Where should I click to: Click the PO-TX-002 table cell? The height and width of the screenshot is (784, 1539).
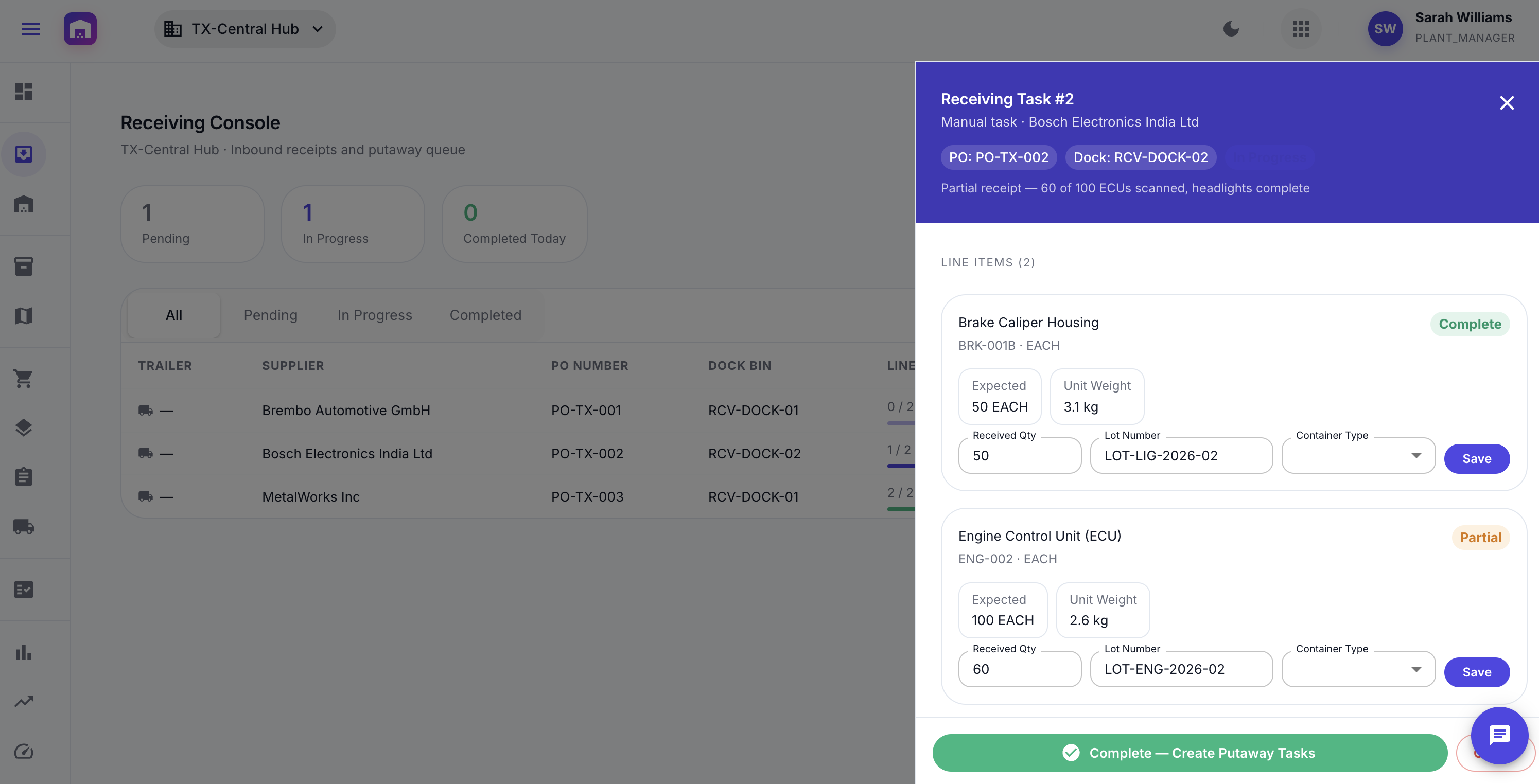pyautogui.click(x=587, y=454)
